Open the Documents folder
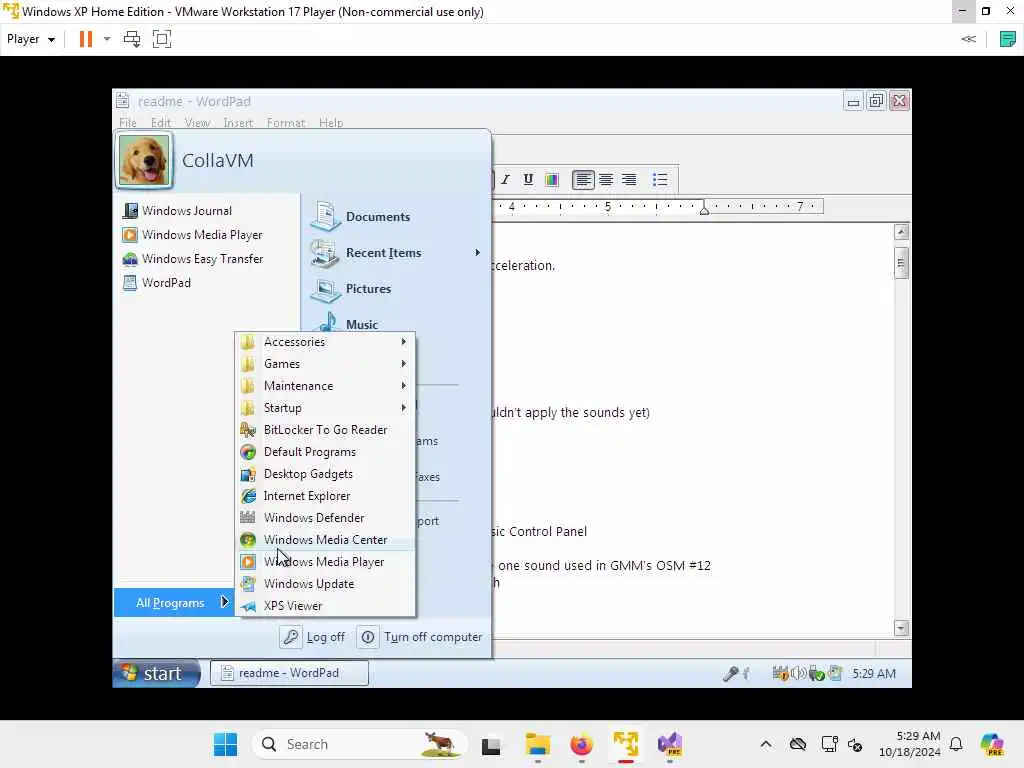 point(360,217)
